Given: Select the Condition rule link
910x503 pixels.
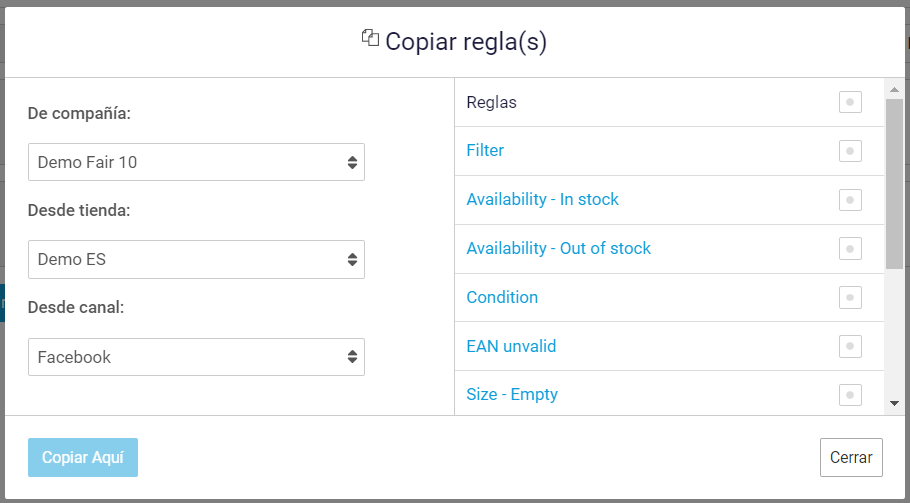Looking at the screenshot, I should [x=502, y=298].
